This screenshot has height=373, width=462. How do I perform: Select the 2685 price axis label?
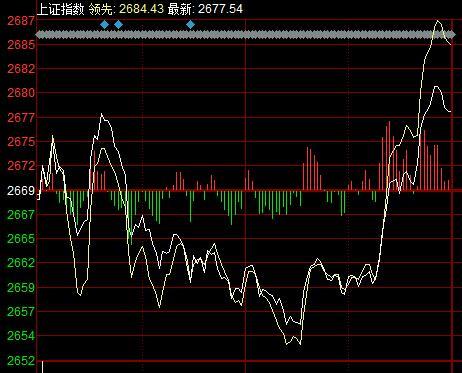coord(21,45)
